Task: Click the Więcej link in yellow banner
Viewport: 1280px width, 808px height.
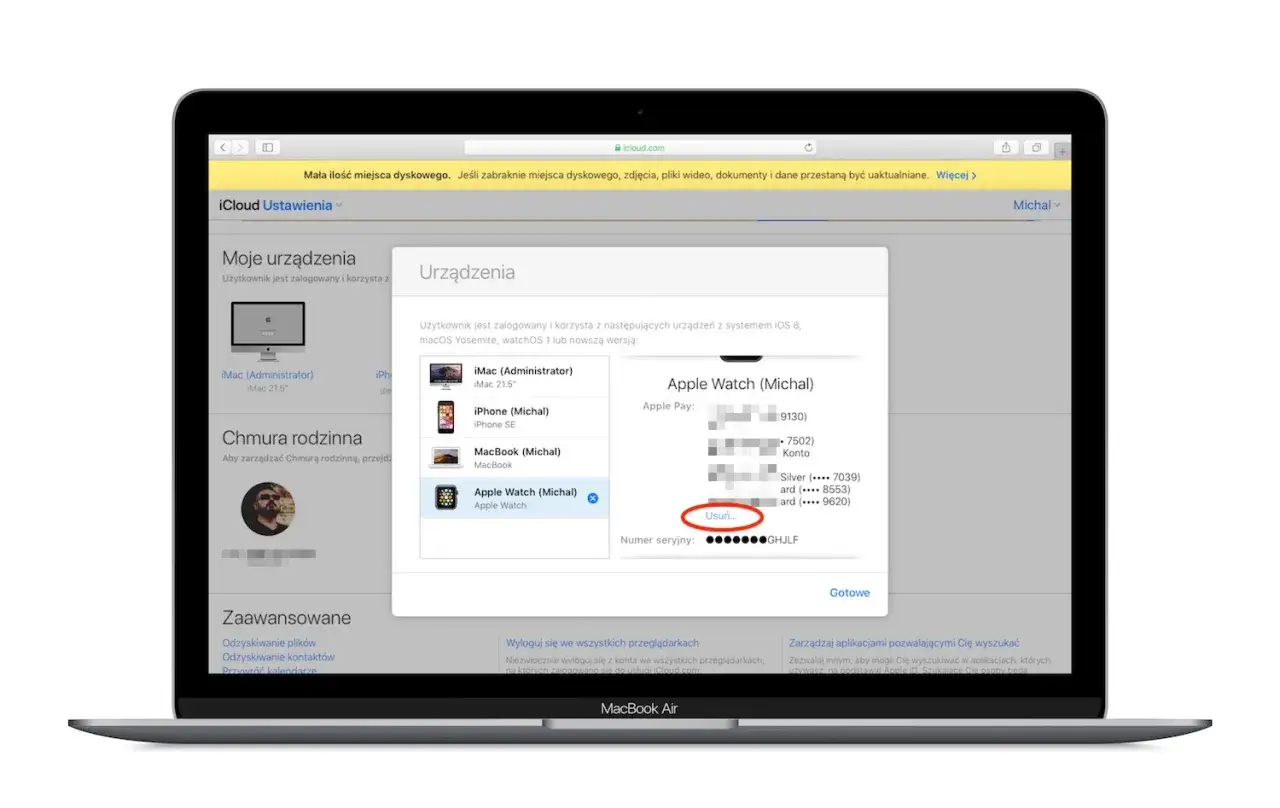Action: (956, 175)
